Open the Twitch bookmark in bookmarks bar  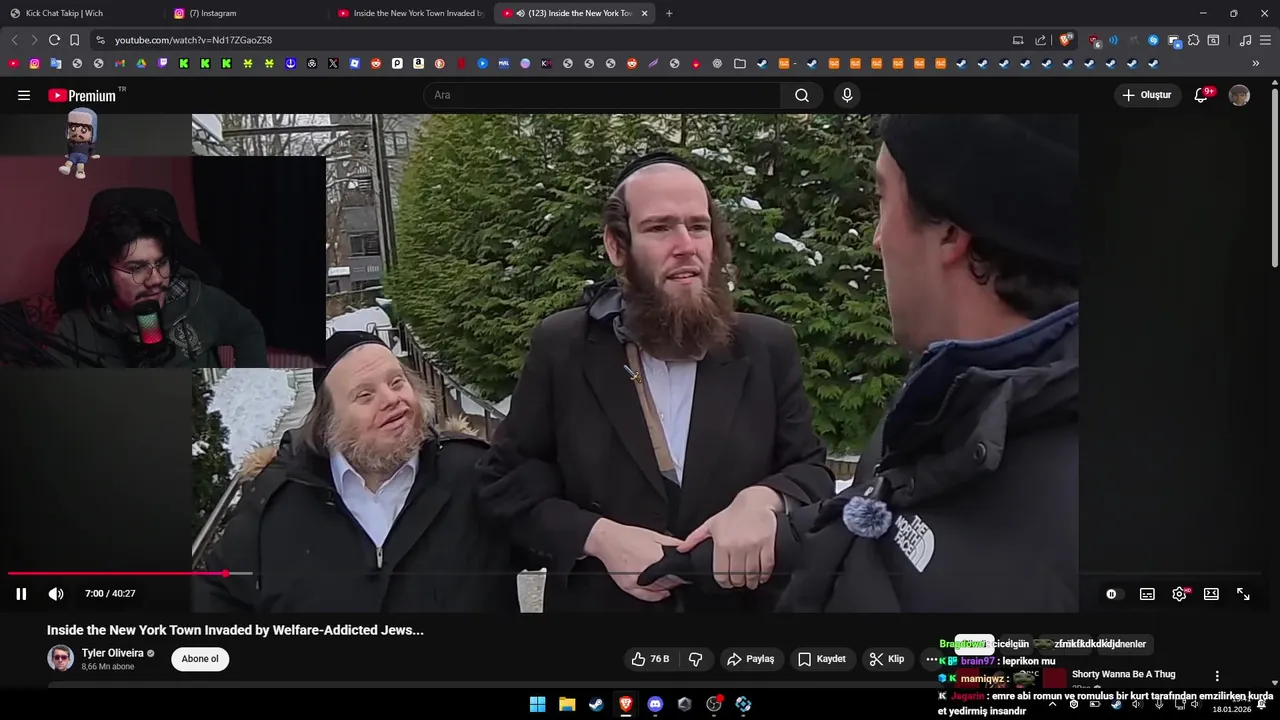[x=163, y=63]
